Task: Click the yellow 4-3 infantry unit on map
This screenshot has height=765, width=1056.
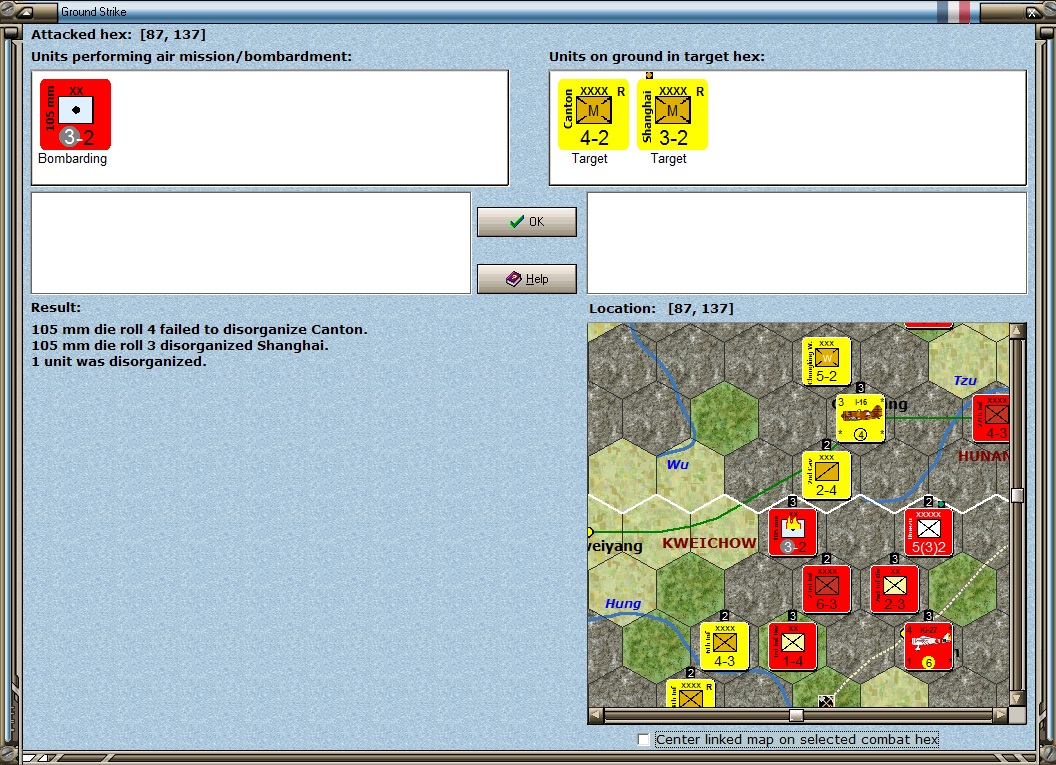Action: click(725, 646)
